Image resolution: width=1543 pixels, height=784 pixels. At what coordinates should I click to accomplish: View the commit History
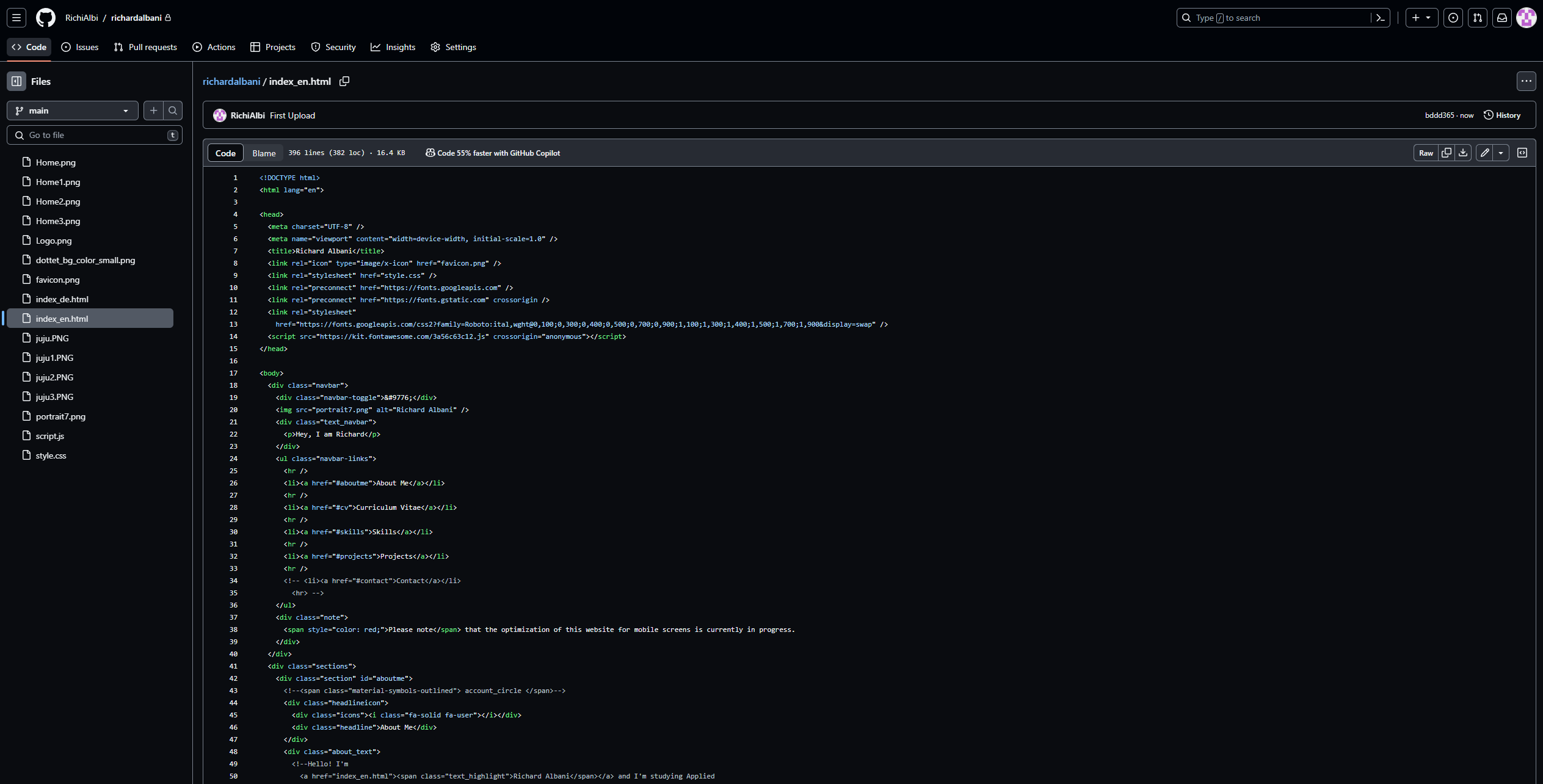1502,115
